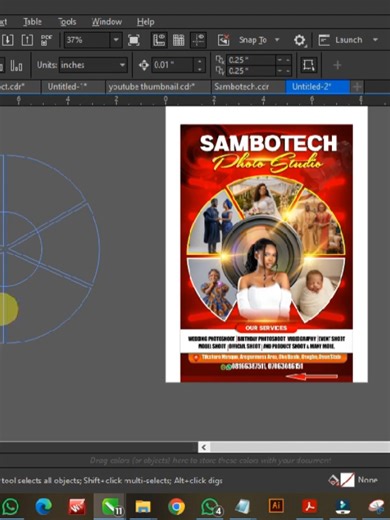Click the Quick customize plus icon
Viewport: 390px width, 520px height.
click(337, 65)
